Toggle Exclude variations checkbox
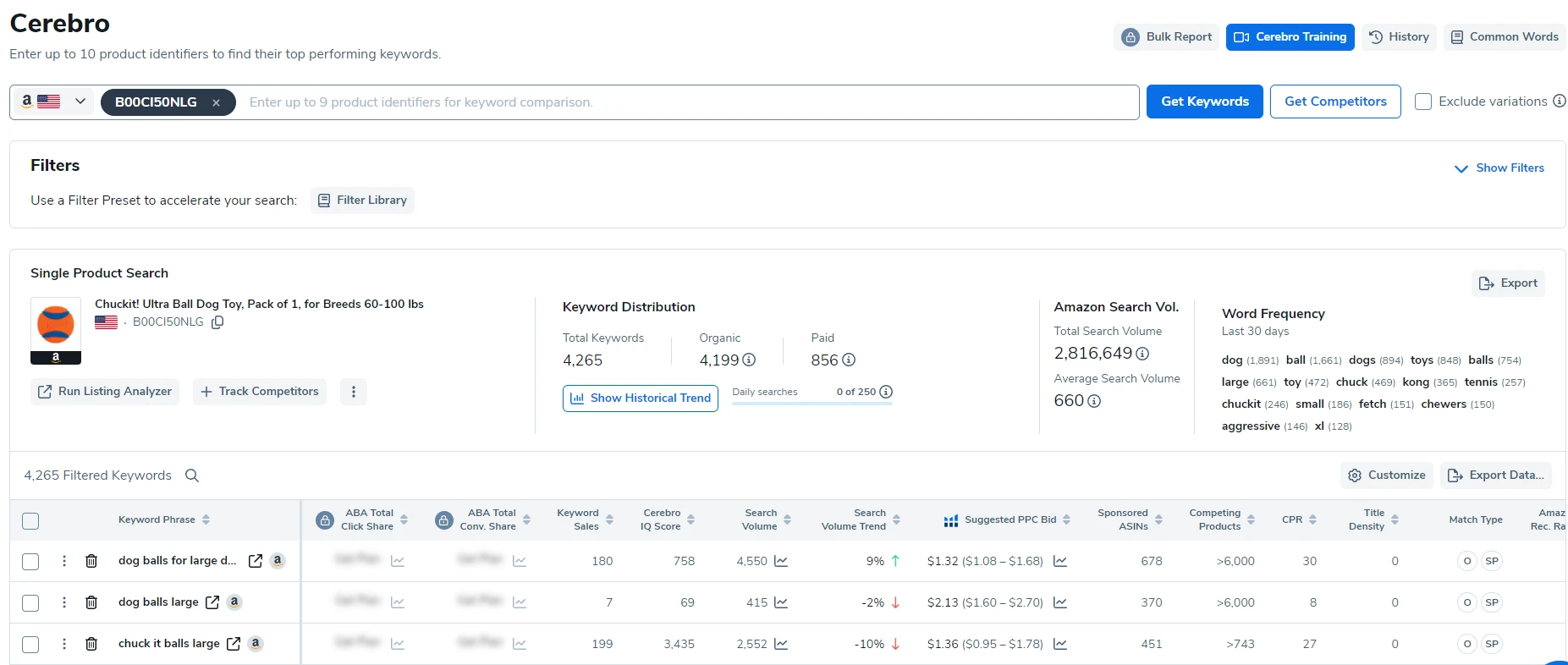 (1423, 102)
